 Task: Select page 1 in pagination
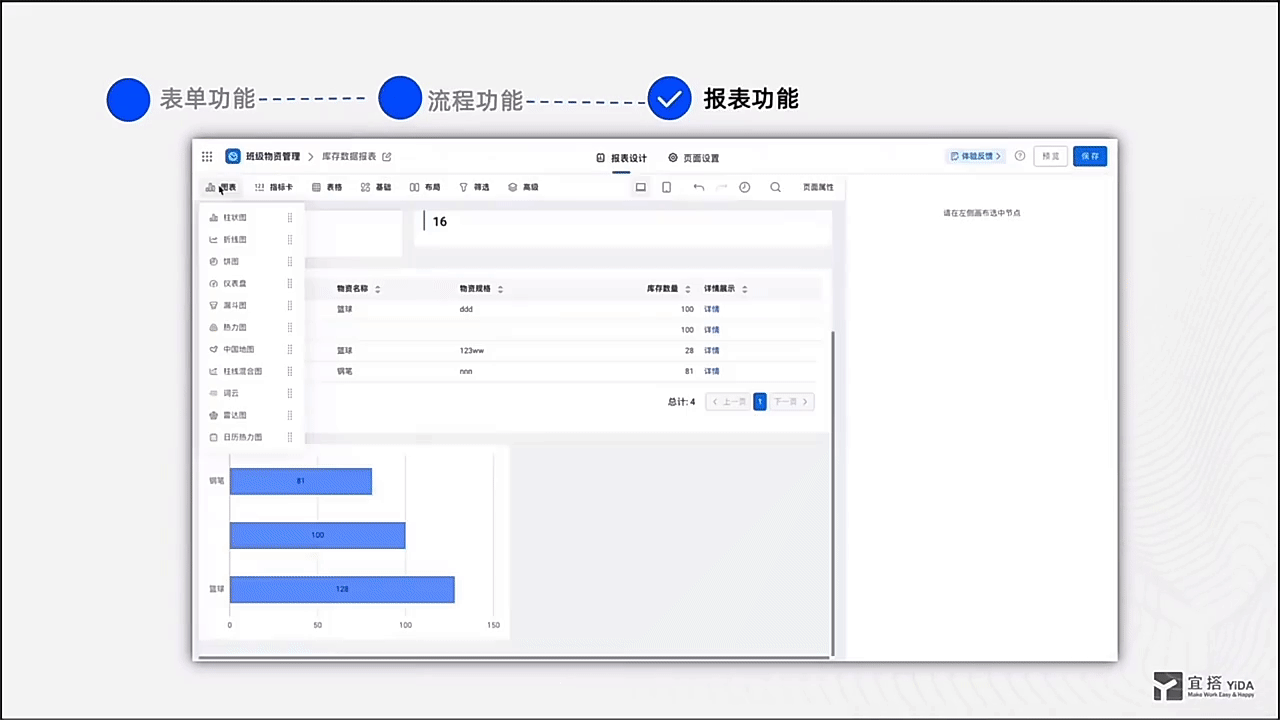point(760,402)
